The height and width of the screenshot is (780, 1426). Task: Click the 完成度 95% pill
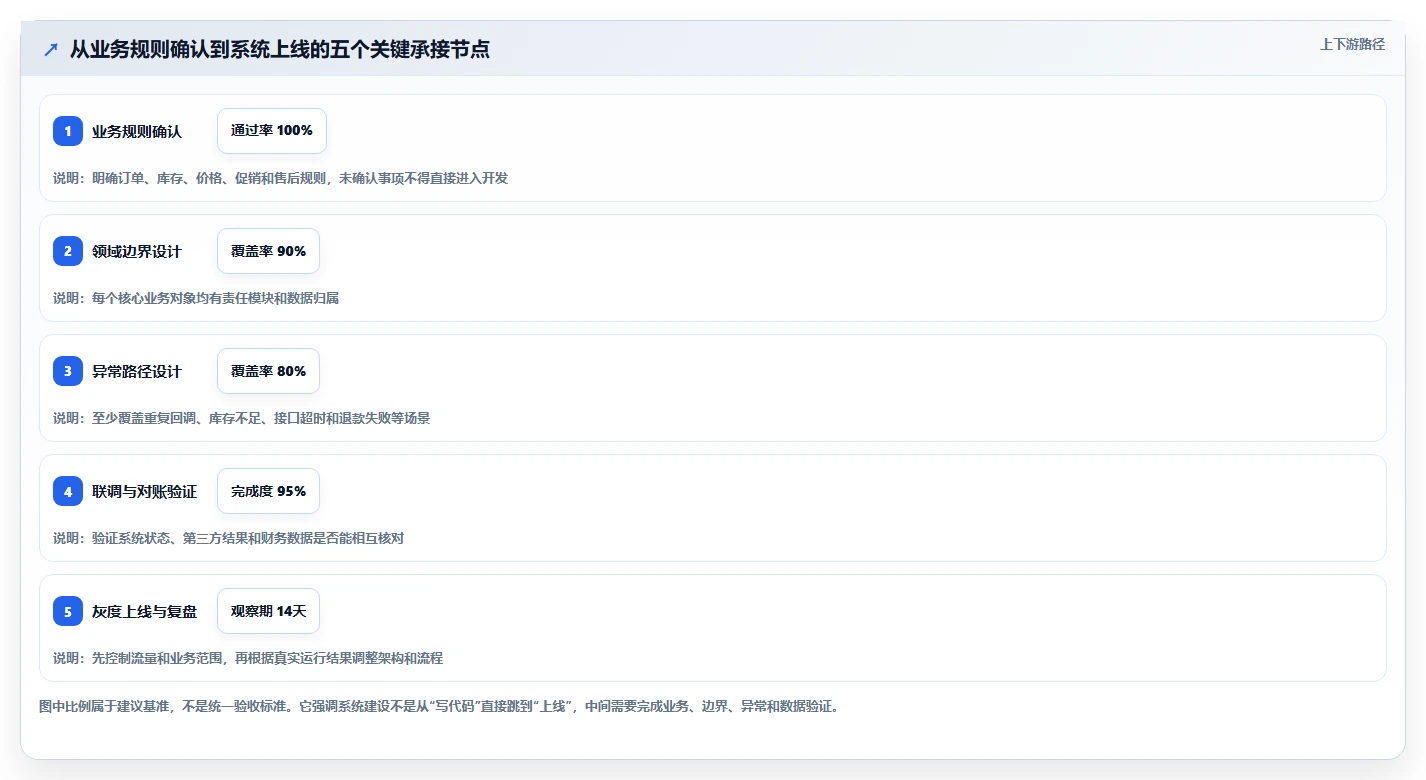pos(268,491)
